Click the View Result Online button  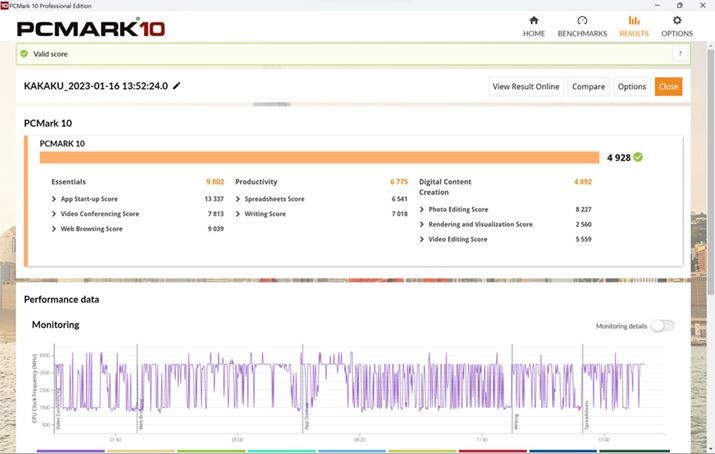[526, 87]
